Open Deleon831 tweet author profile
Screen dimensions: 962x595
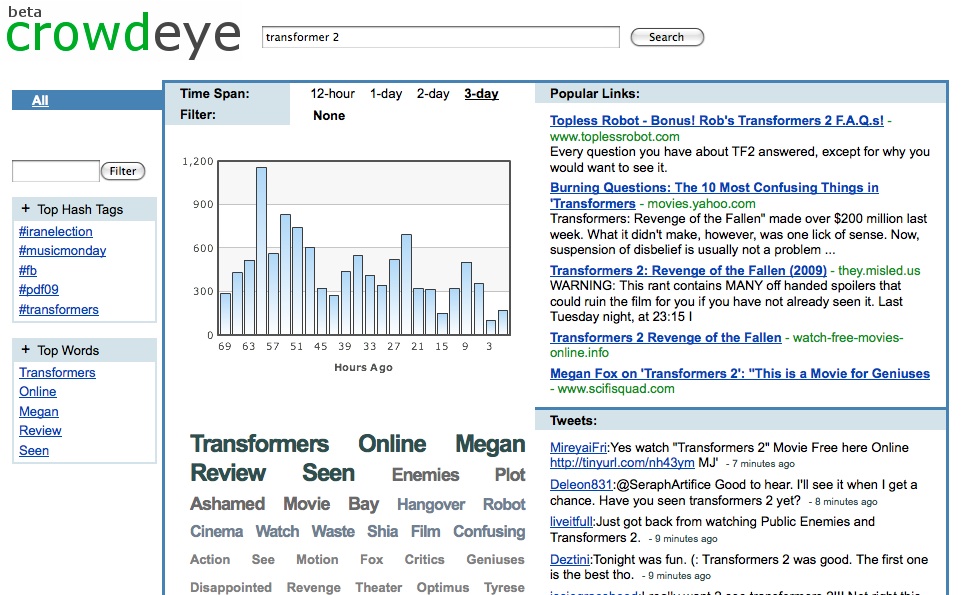click(581, 485)
